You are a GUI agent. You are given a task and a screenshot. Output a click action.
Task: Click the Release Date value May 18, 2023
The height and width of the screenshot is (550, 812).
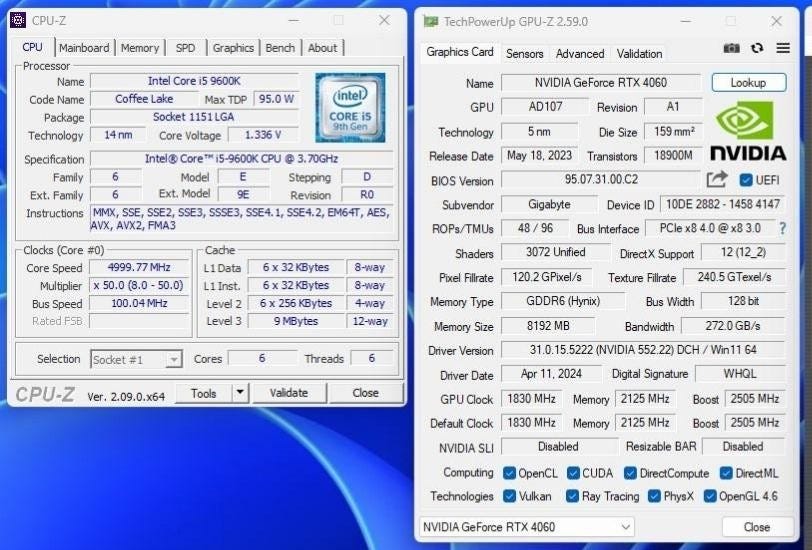click(x=539, y=155)
